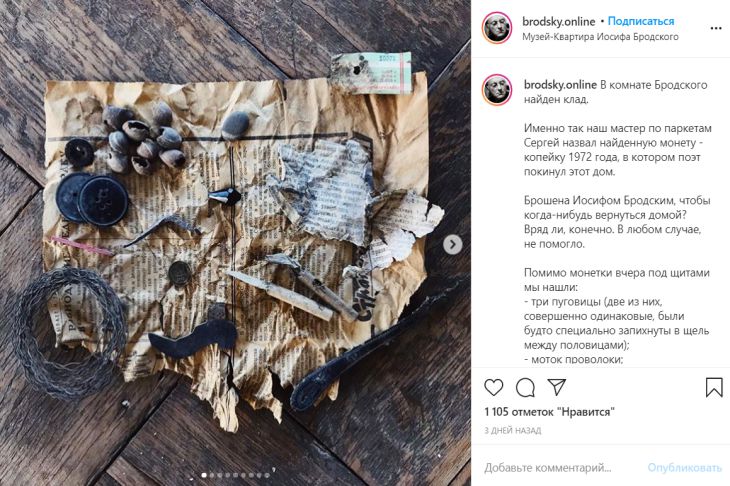Open the brodsky.online profile avatar in header
Screen dimensions: 730x486
click(497, 28)
